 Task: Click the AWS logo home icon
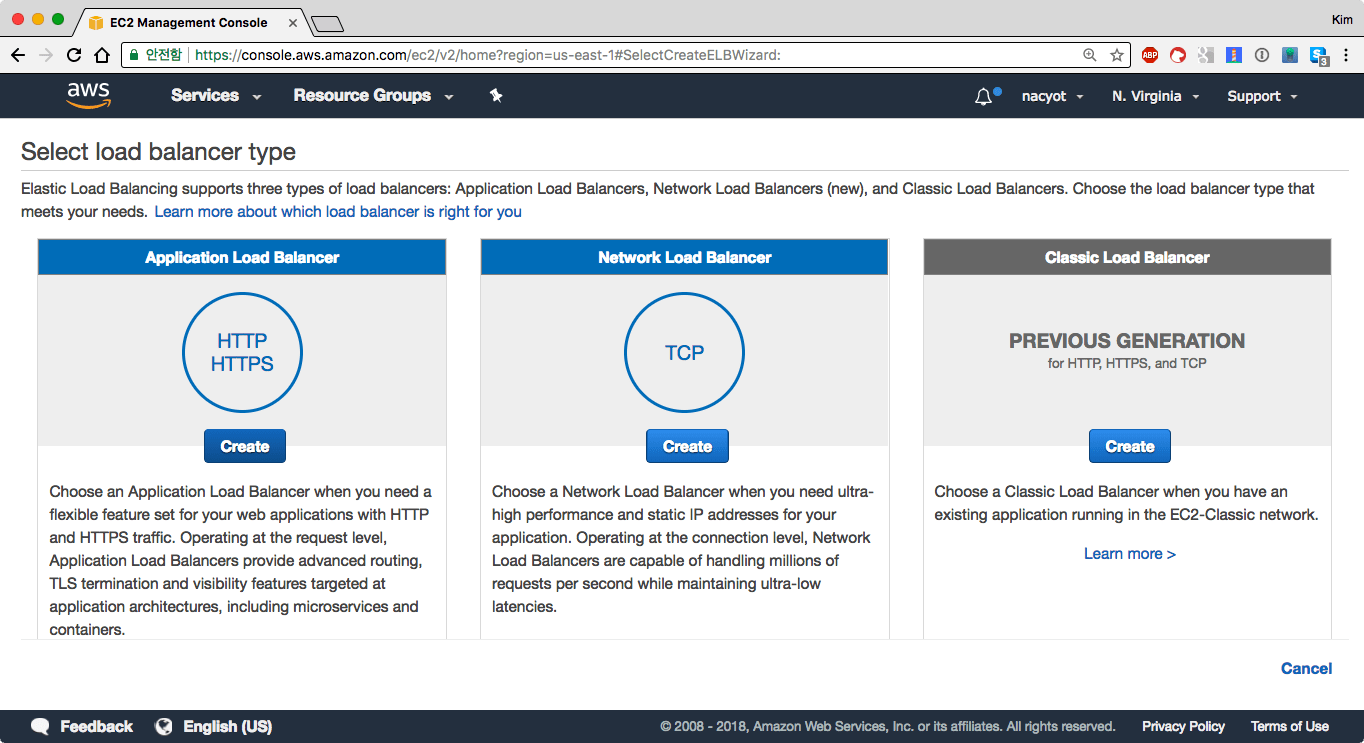(88, 95)
